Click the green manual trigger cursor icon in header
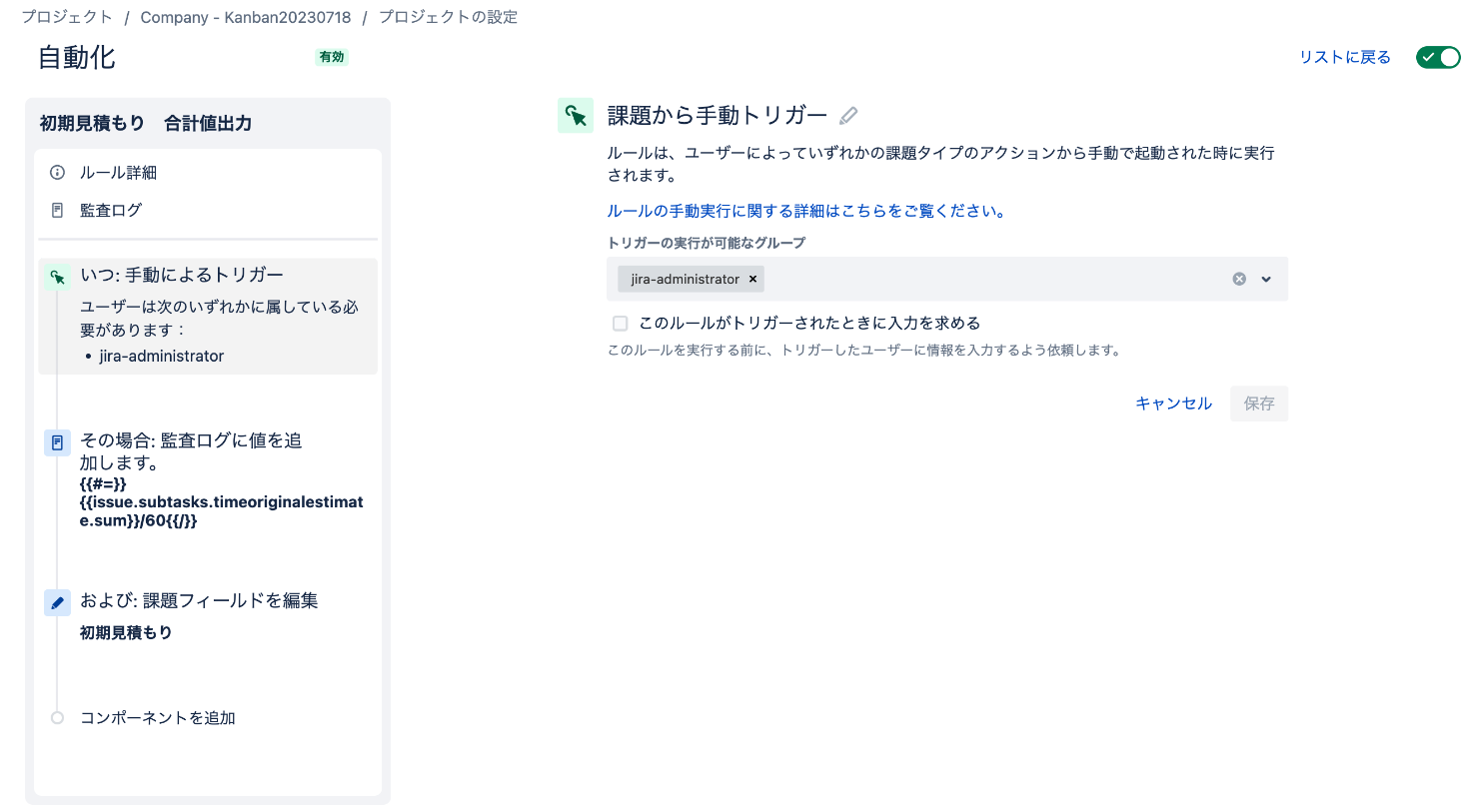This screenshot has width=1479, height=812. click(576, 116)
